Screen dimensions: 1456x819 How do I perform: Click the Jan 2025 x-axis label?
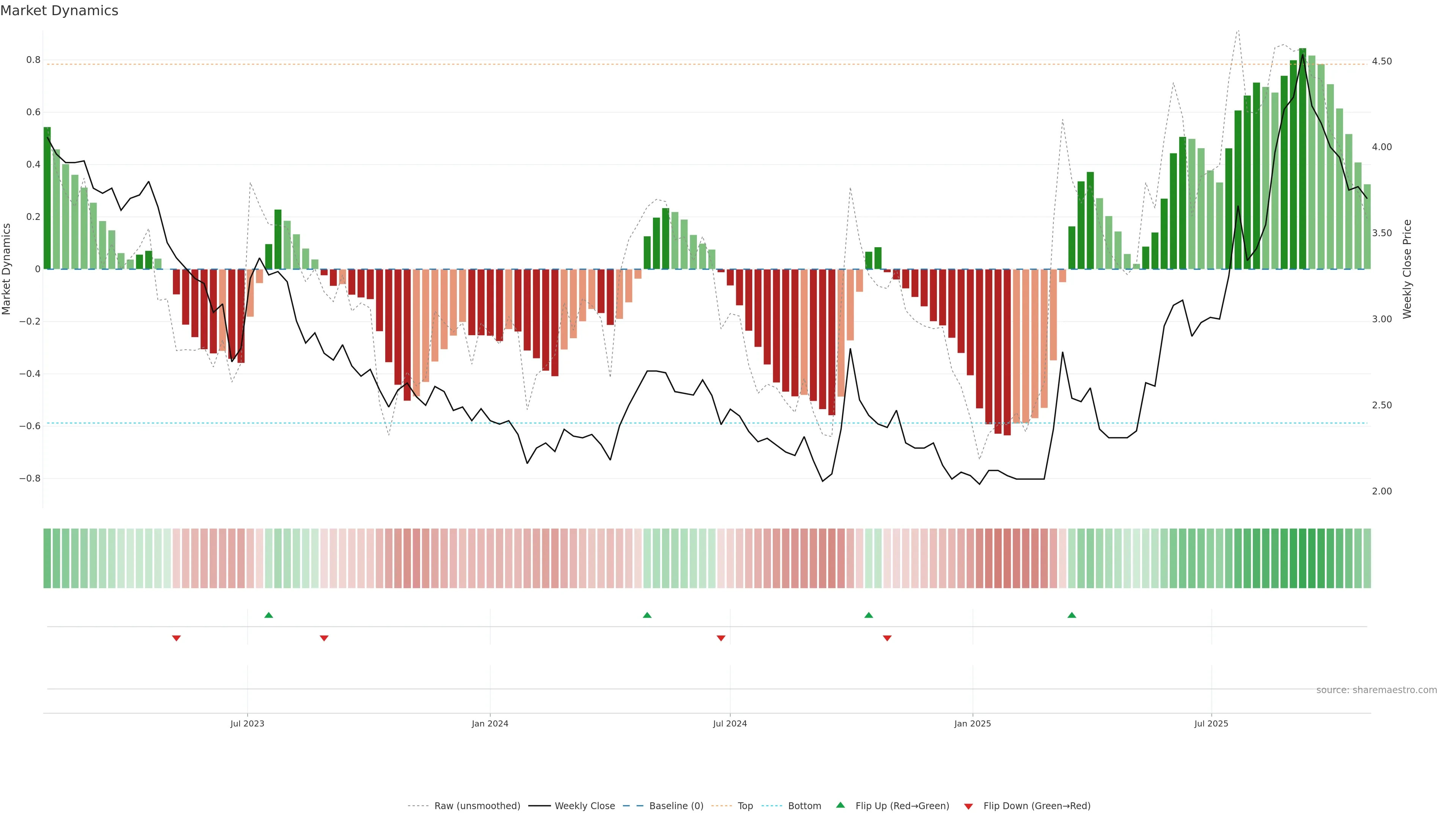pyautogui.click(x=972, y=723)
